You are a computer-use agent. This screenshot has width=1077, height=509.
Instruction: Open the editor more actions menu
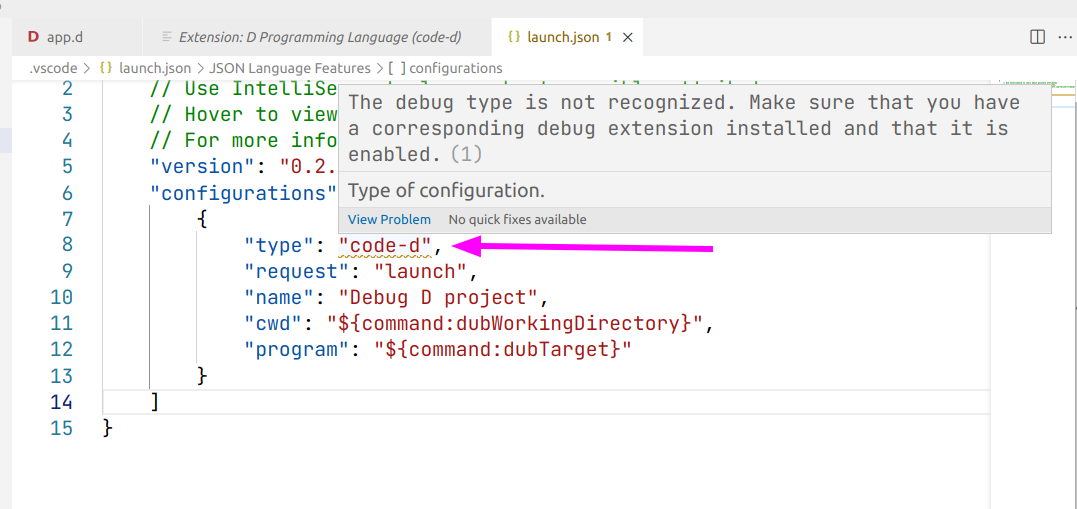(1065, 37)
